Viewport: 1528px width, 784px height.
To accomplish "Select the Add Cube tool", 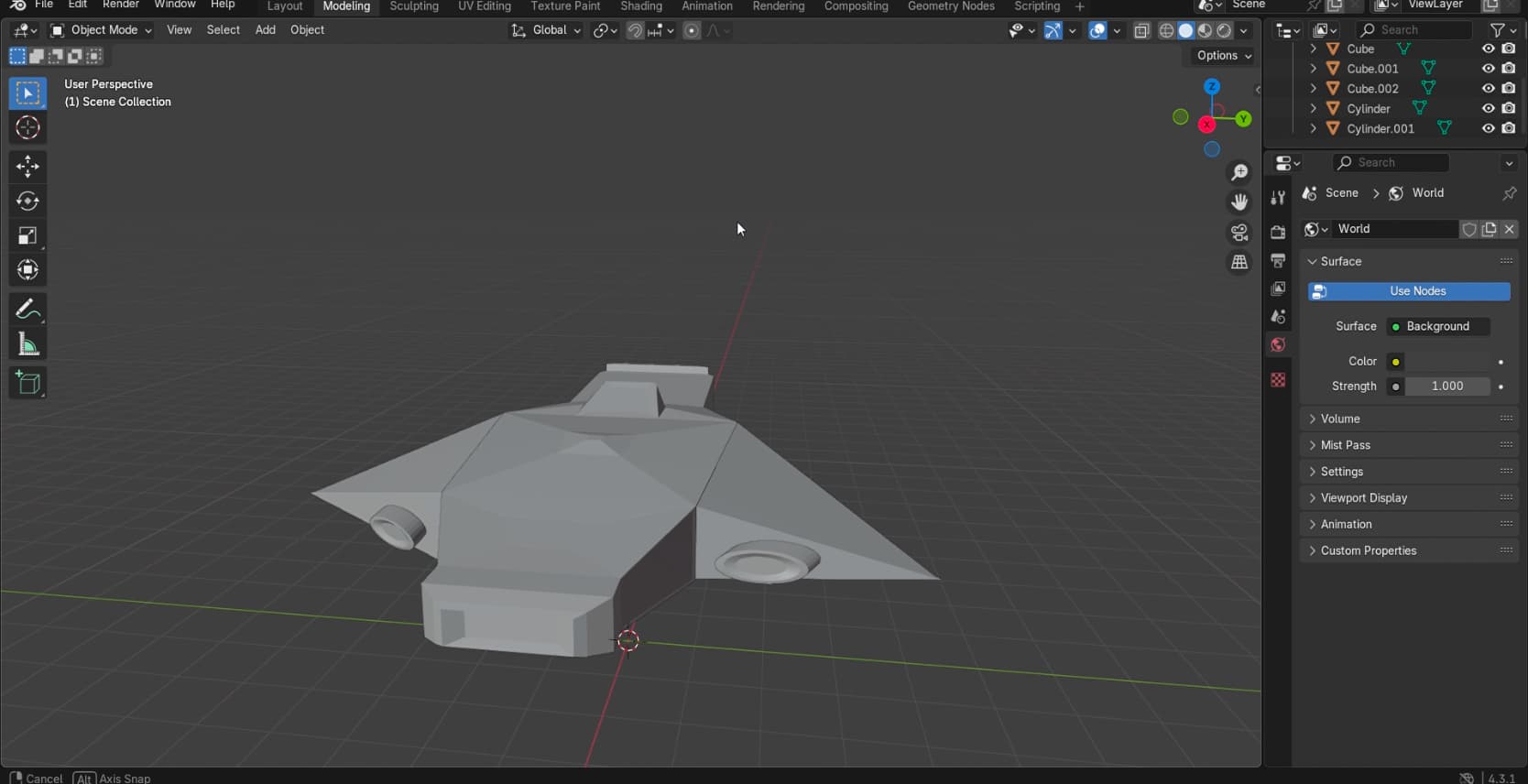I will point(27,383).
